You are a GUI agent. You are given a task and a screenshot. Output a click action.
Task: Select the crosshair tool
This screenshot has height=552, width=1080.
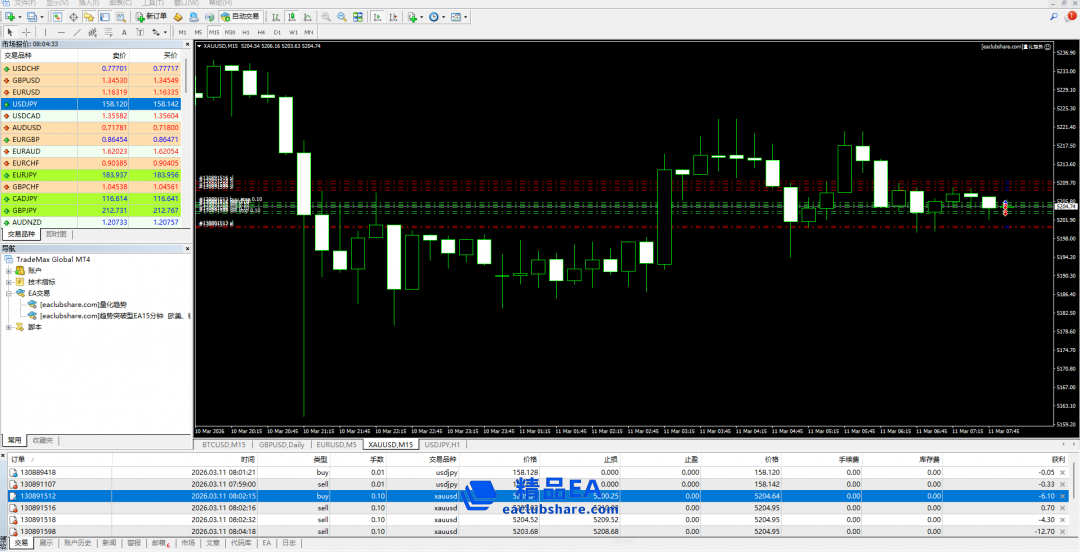coord(26,32)
